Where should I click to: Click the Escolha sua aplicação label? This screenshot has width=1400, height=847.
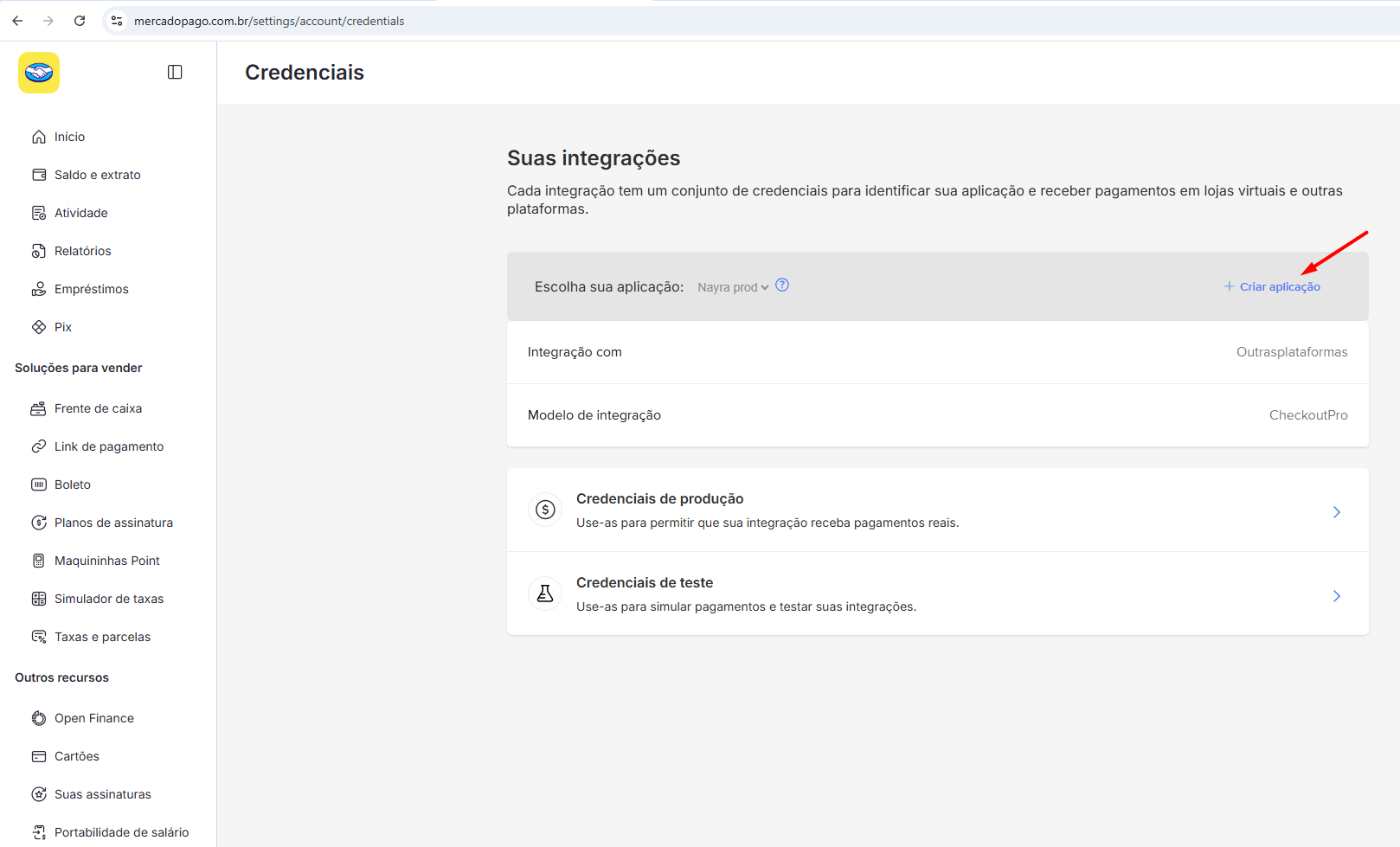point(609,287)
